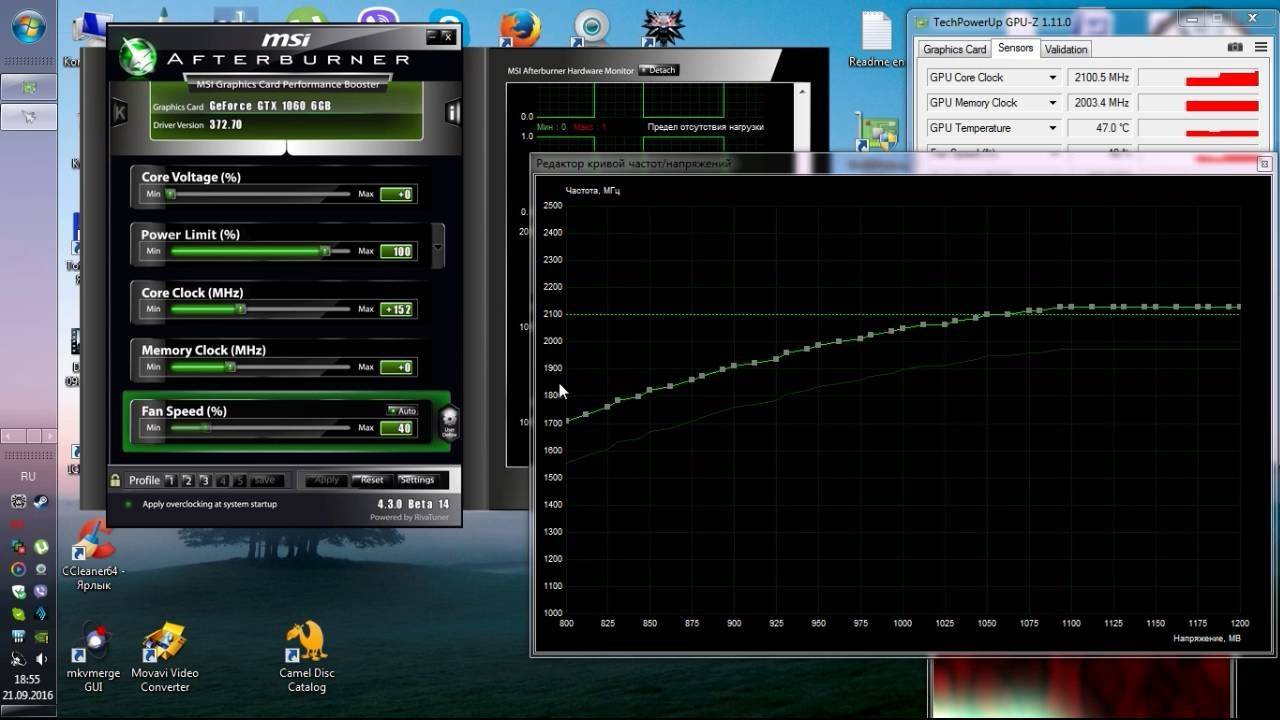Open the Validation tab in GPU-Z
The height and width of the screenshot is (720, 1280).
pos(1066,49)
